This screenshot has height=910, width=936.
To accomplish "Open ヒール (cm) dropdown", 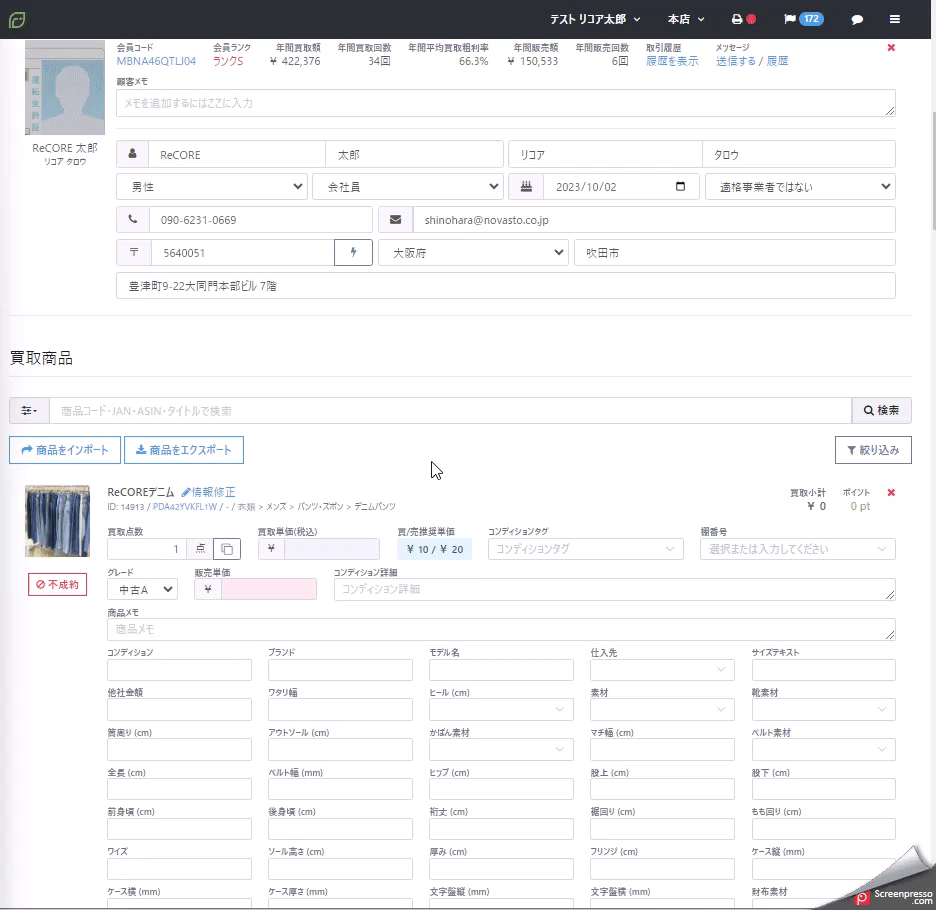I will coord(501,709).
